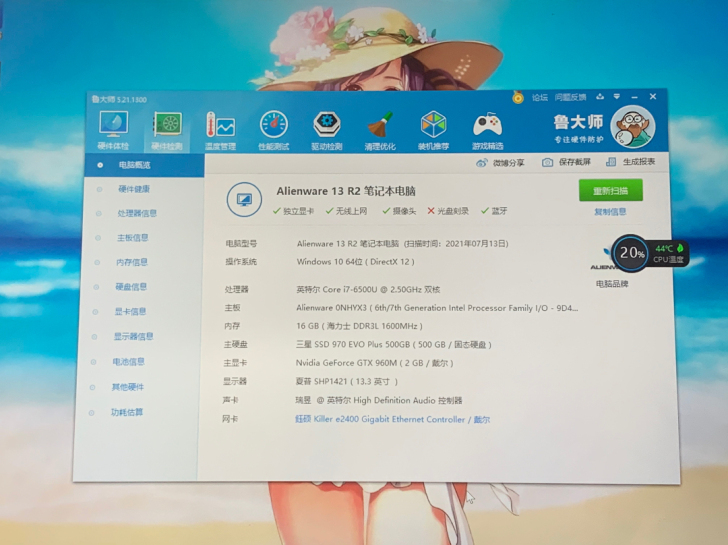
Task: Click 三星 SSD 970 EVO Plus 500GB value
Action: coord(394,344)
